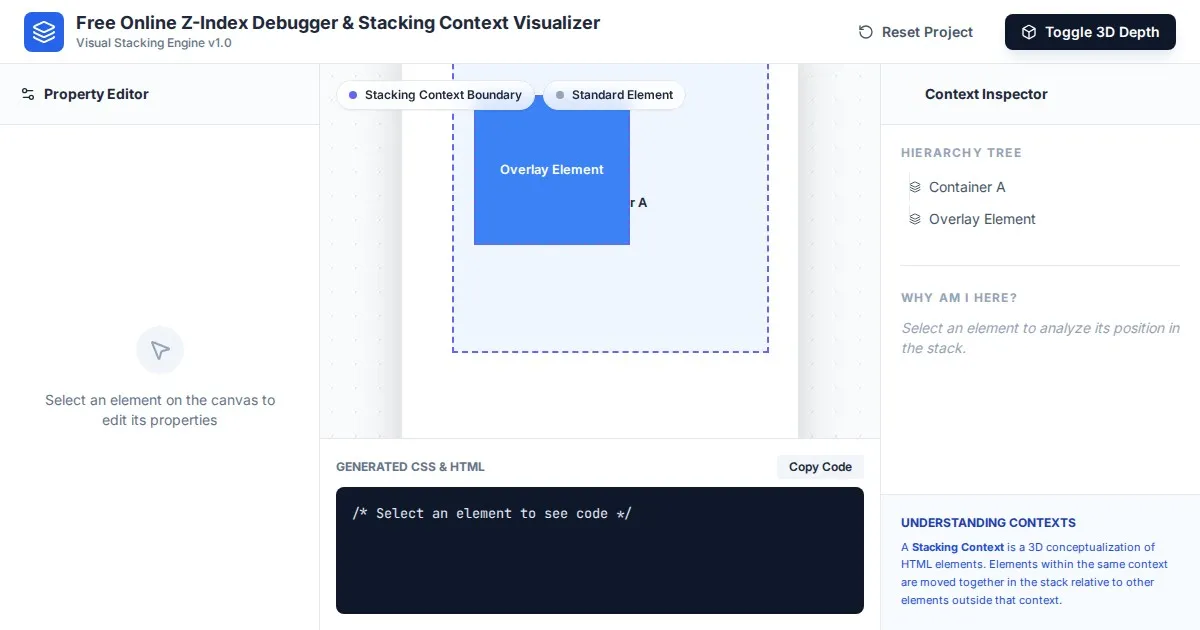Click the Context Inspector panel heading
1200x630 pixels.
click(986, 94)
